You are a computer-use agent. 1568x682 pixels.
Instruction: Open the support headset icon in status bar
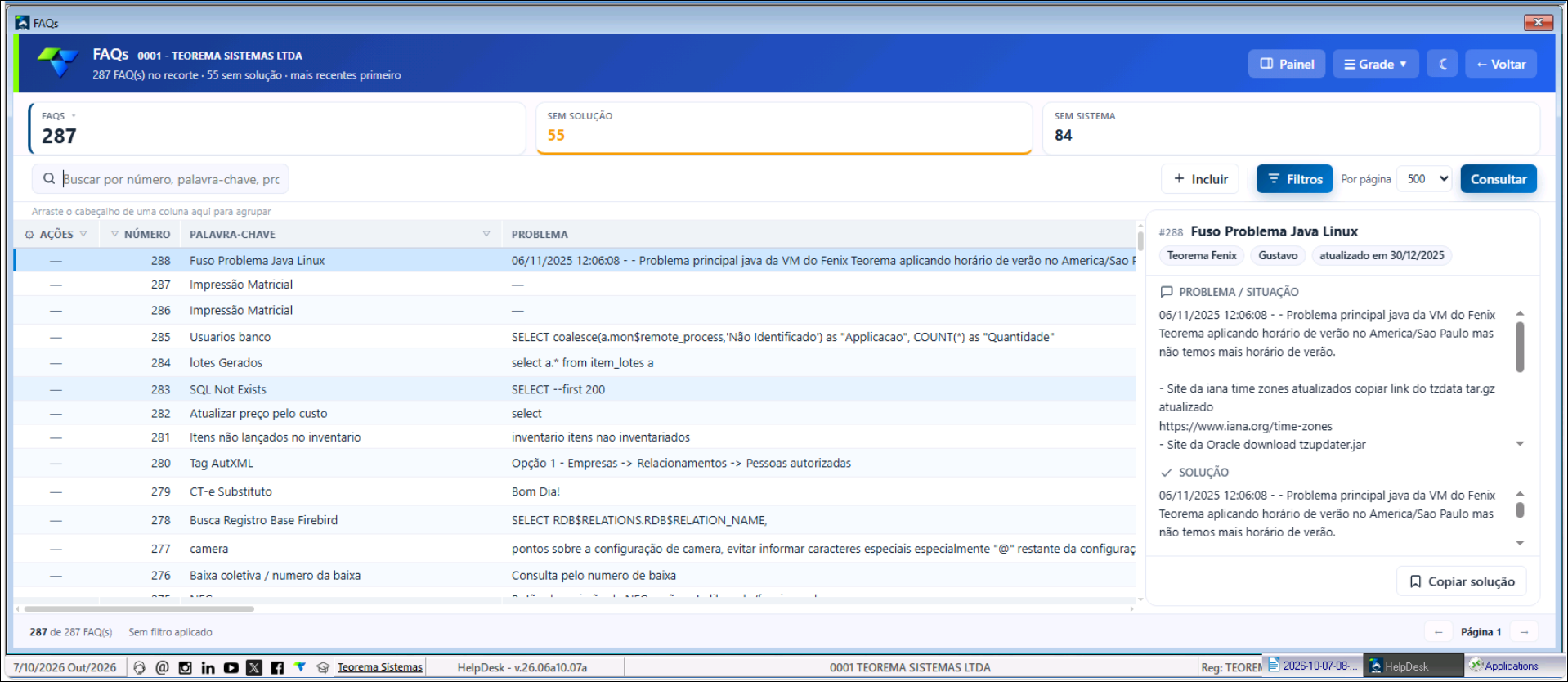tap(139, 667)
